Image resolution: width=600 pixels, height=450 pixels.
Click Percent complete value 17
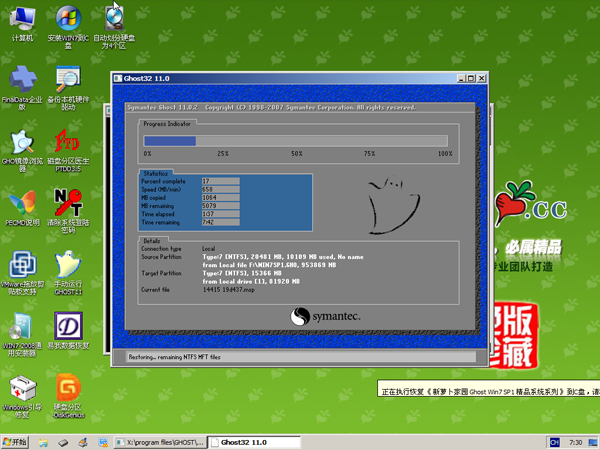tap(220, 181)
